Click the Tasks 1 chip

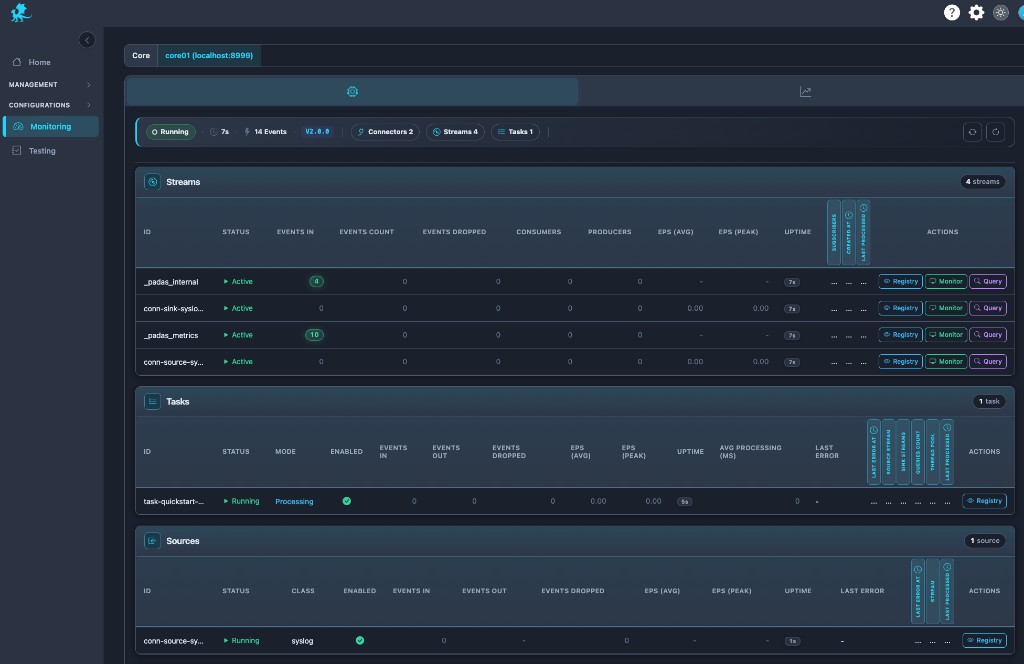coord(515,132)
